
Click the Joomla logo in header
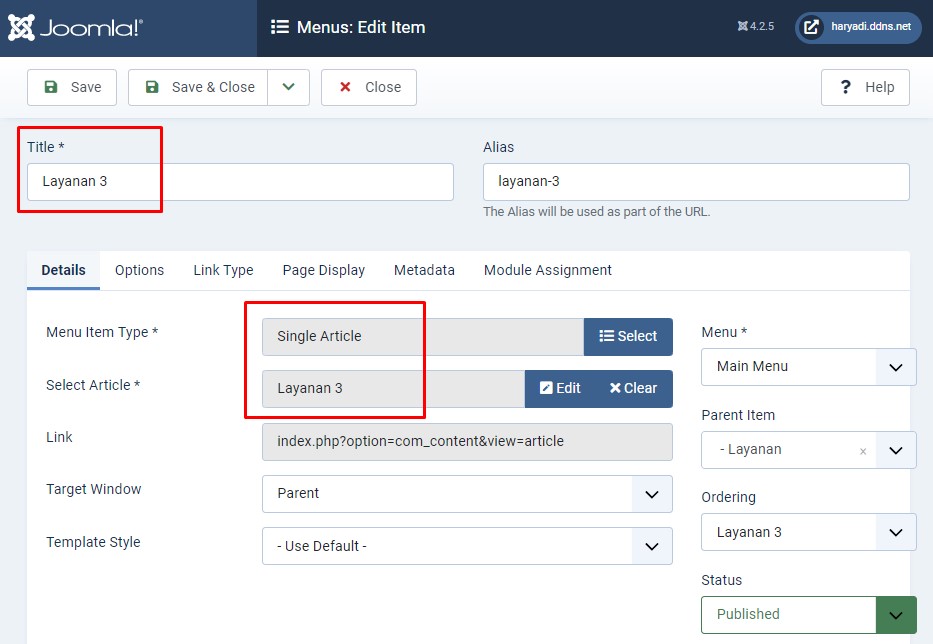click(x=75, y=28)
